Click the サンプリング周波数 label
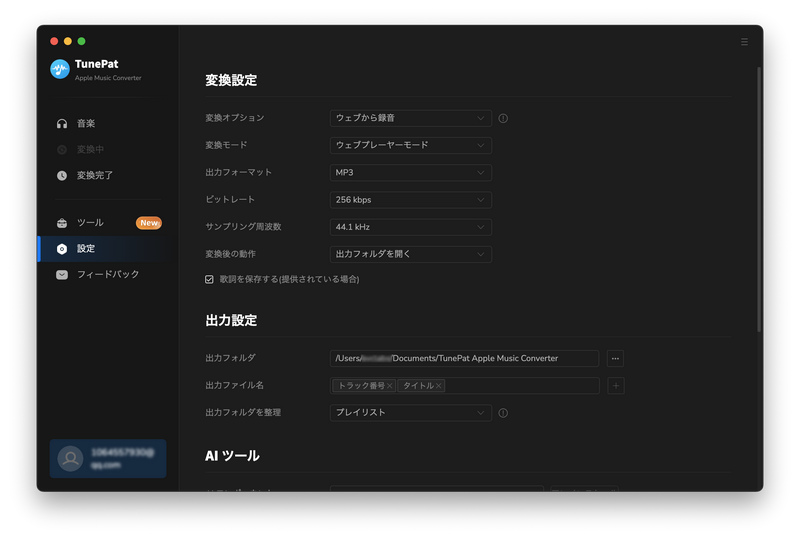 [x=243, y=227]
